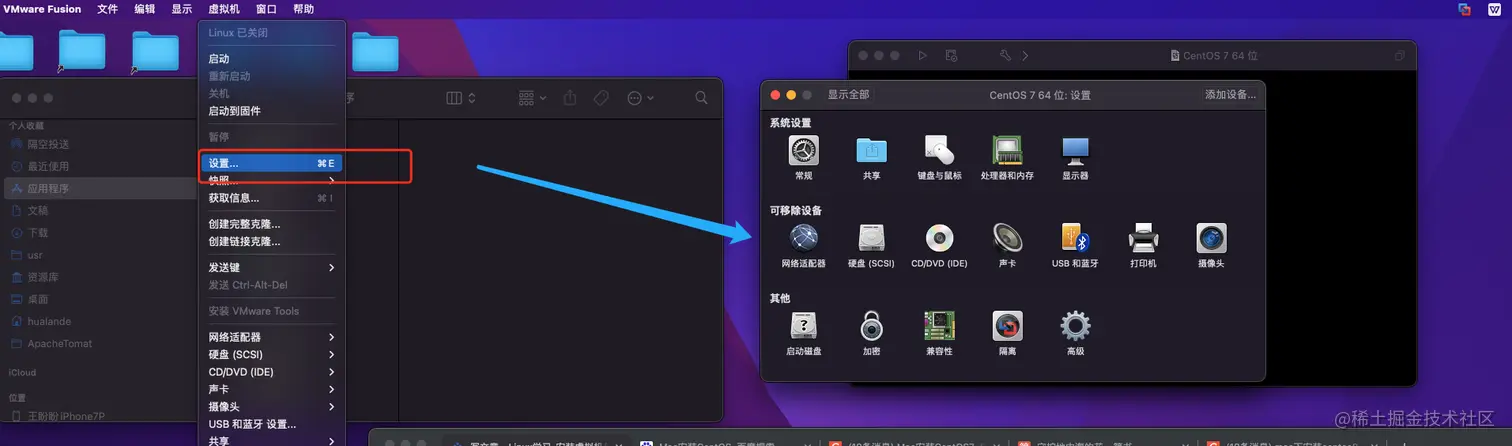The width and height of the screenshot is (1512, 446).
Task: Select 创建完整克隆... menu entry
Action: tap(272, 224)
